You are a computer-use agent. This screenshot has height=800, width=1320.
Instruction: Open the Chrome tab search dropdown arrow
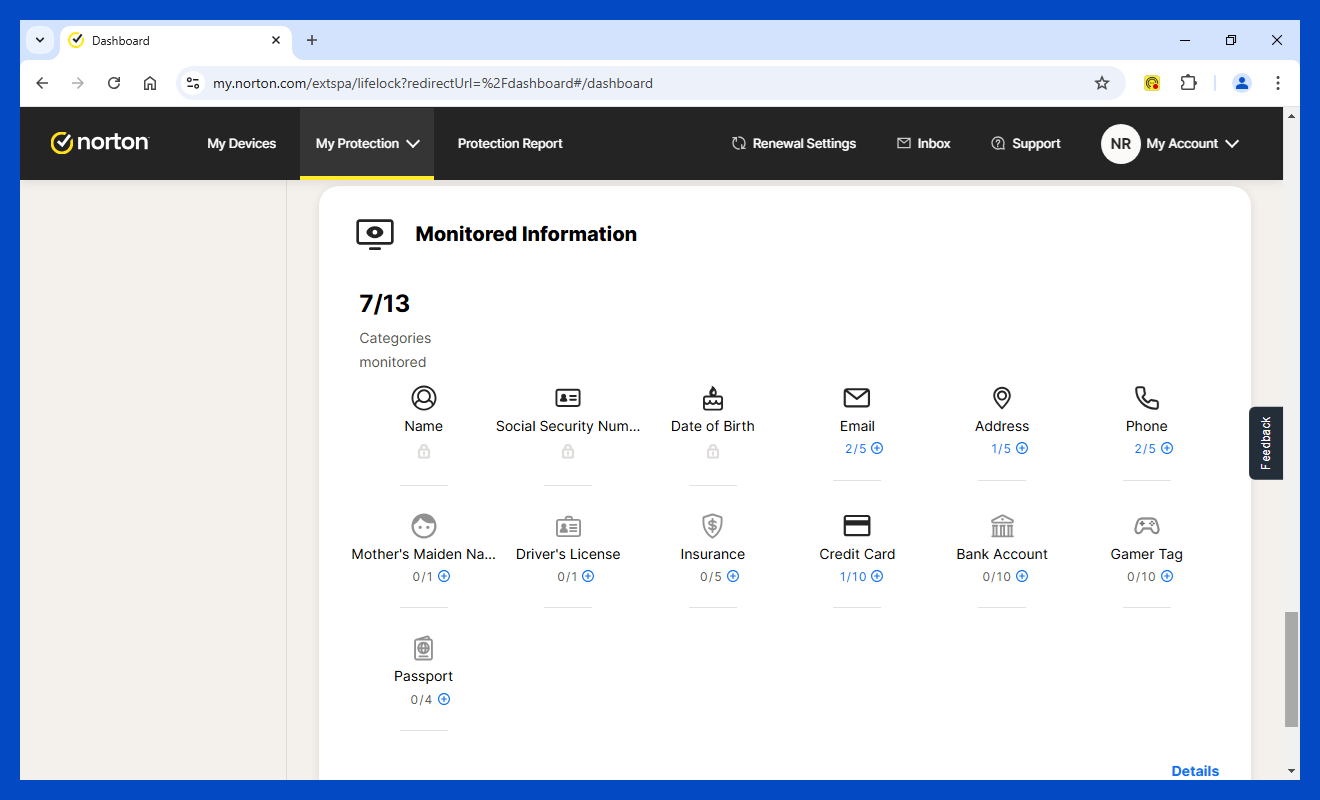(x=40, y=40)
